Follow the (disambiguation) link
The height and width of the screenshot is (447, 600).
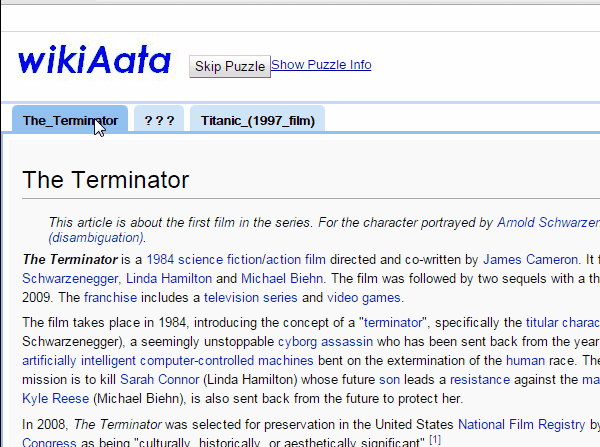[96, 238]
